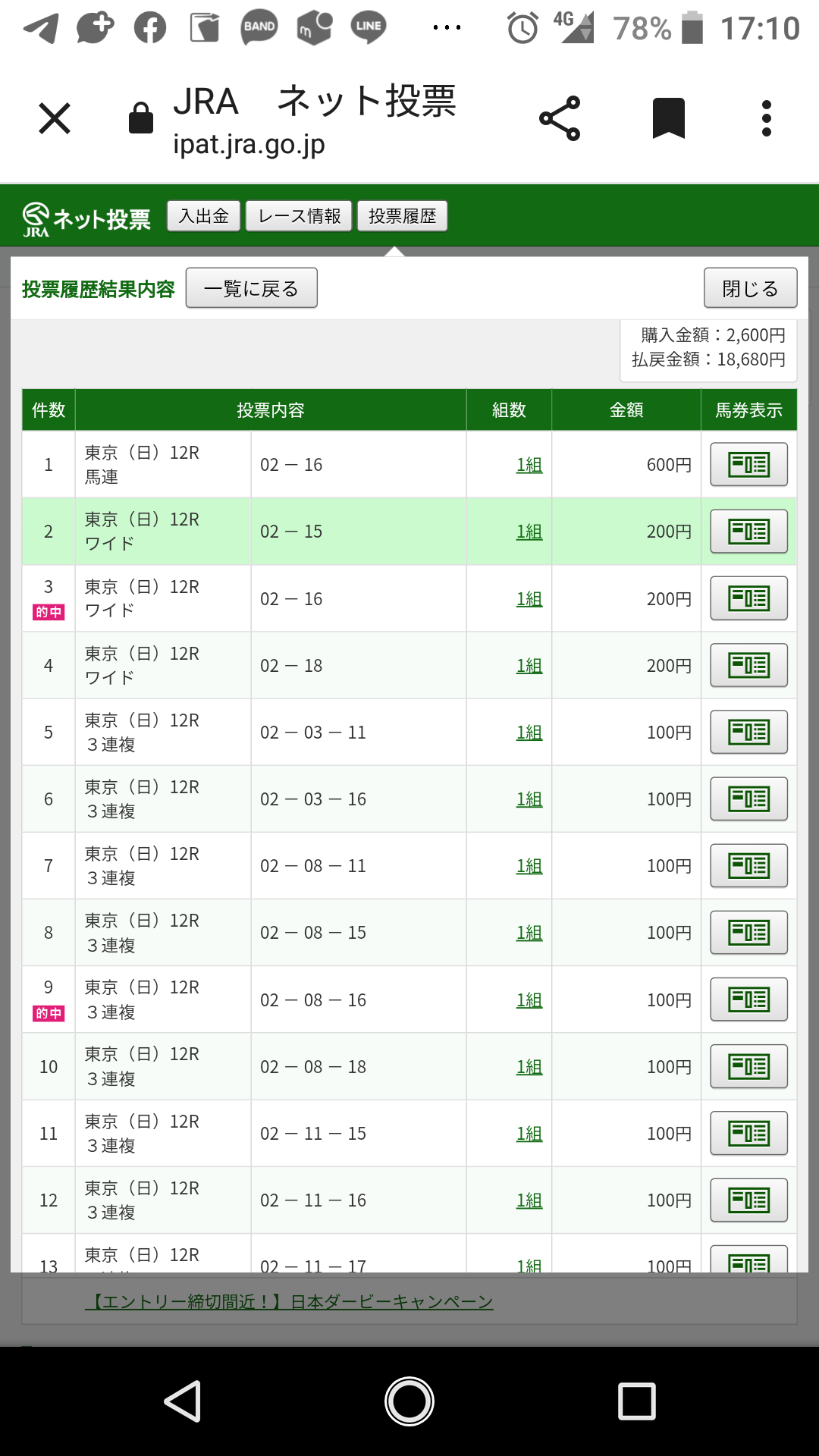The image size is (819, 1456).
Task: Open the 入出金 tab
Action: click(203, 216)
